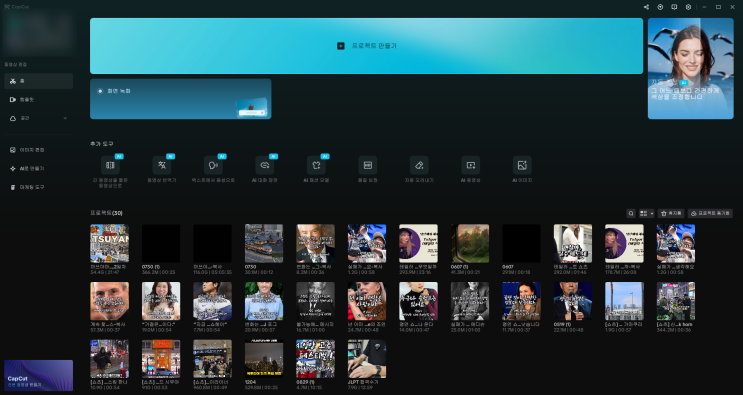Screen dimensions: 743x395
Task: Open the AI fashion model tool
Action: click(316, 165)
